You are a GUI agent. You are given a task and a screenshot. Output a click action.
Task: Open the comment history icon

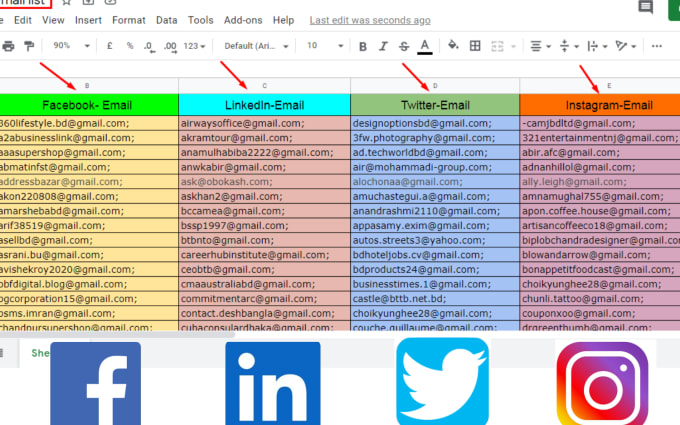point(645,7)
